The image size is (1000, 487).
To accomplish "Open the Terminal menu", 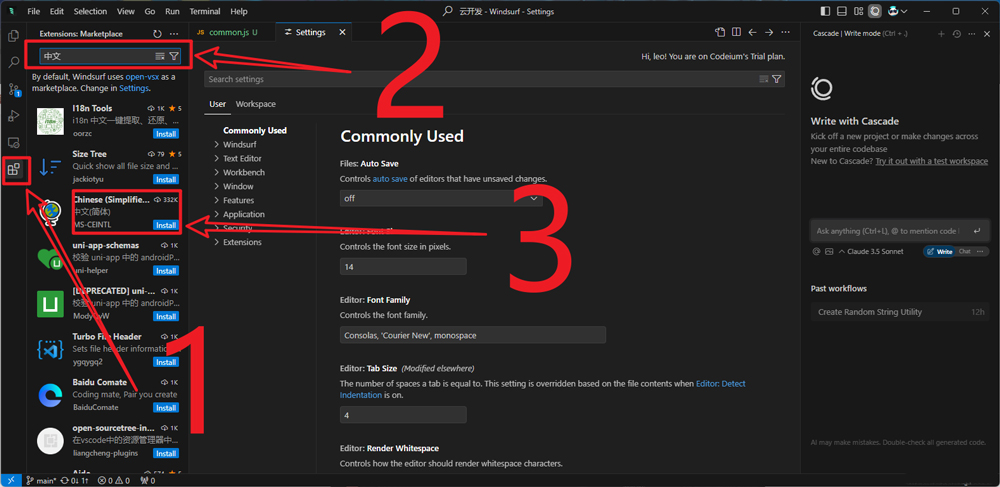I will (204, 11).
